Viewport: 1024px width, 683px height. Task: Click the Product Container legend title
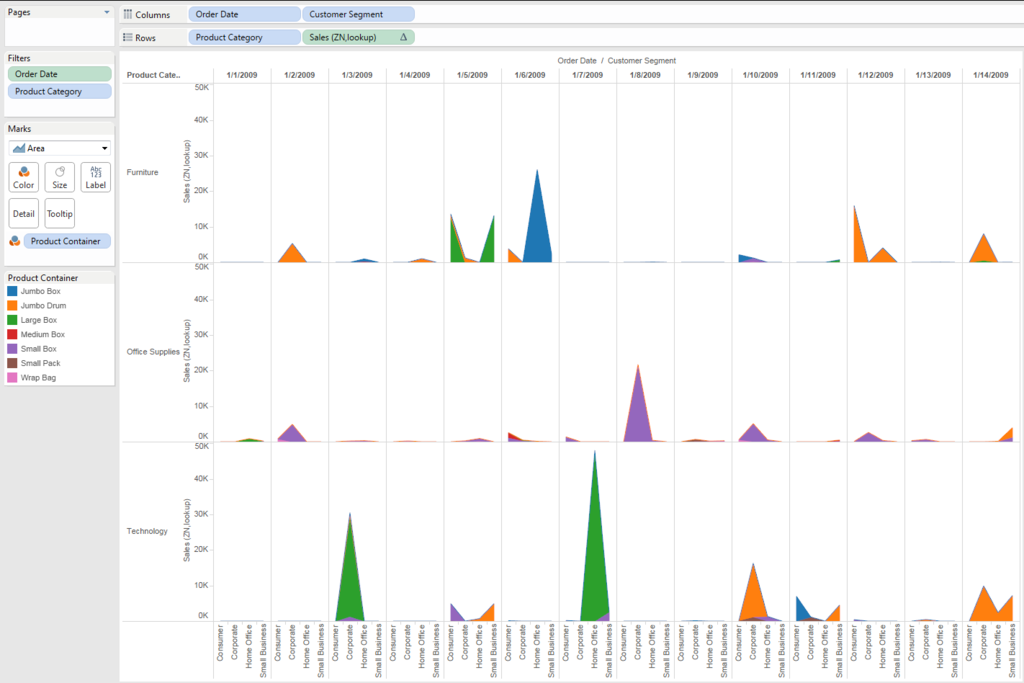[x=43, y=278]
